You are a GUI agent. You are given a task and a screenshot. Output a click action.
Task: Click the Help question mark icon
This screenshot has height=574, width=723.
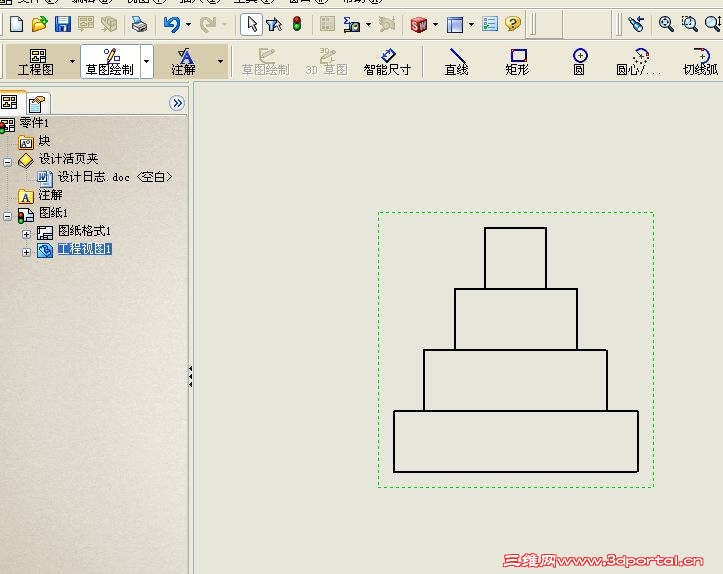click(512, 24)
